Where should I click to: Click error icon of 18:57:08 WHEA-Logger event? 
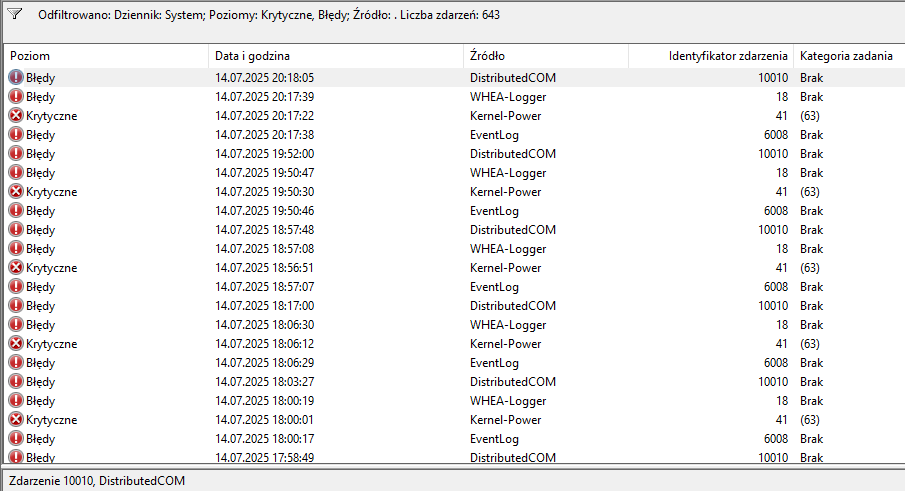pyautogui.click(x=16, y=249)
